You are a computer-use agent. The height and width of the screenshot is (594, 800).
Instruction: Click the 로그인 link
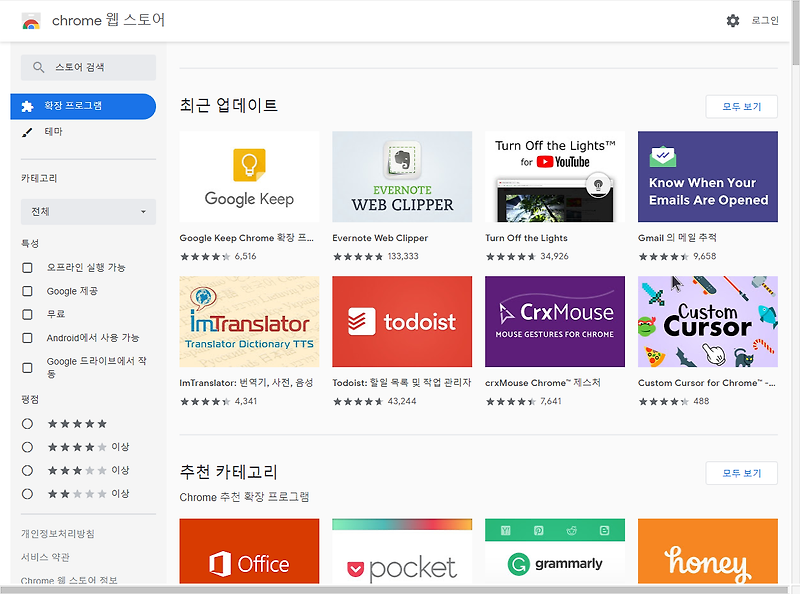765,21
